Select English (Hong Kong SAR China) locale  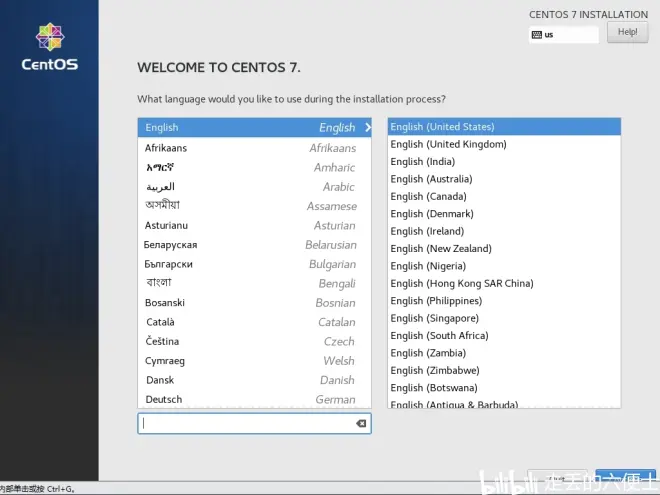click(504, 283)
